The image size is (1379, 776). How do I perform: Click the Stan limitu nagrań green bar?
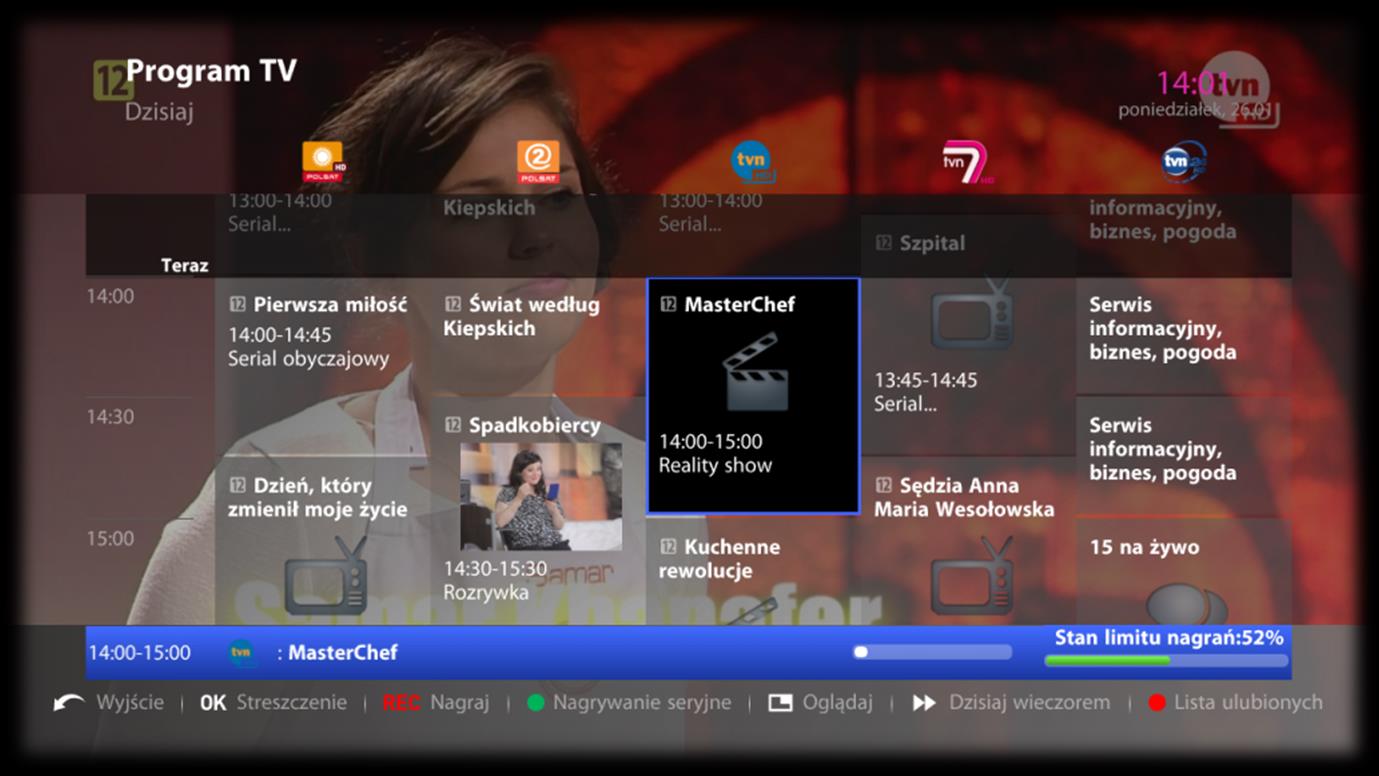click(x=1166, y=660)
